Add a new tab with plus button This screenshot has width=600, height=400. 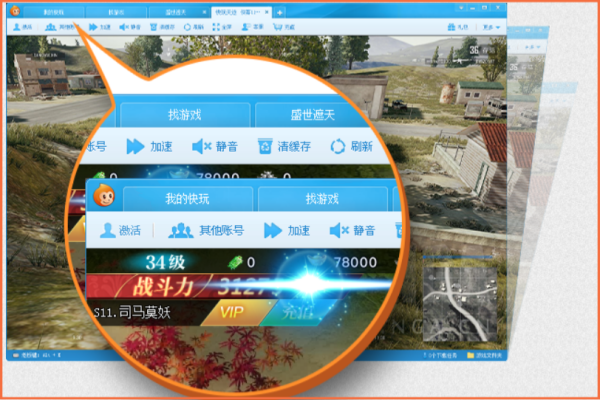click(x=280, y=11)
